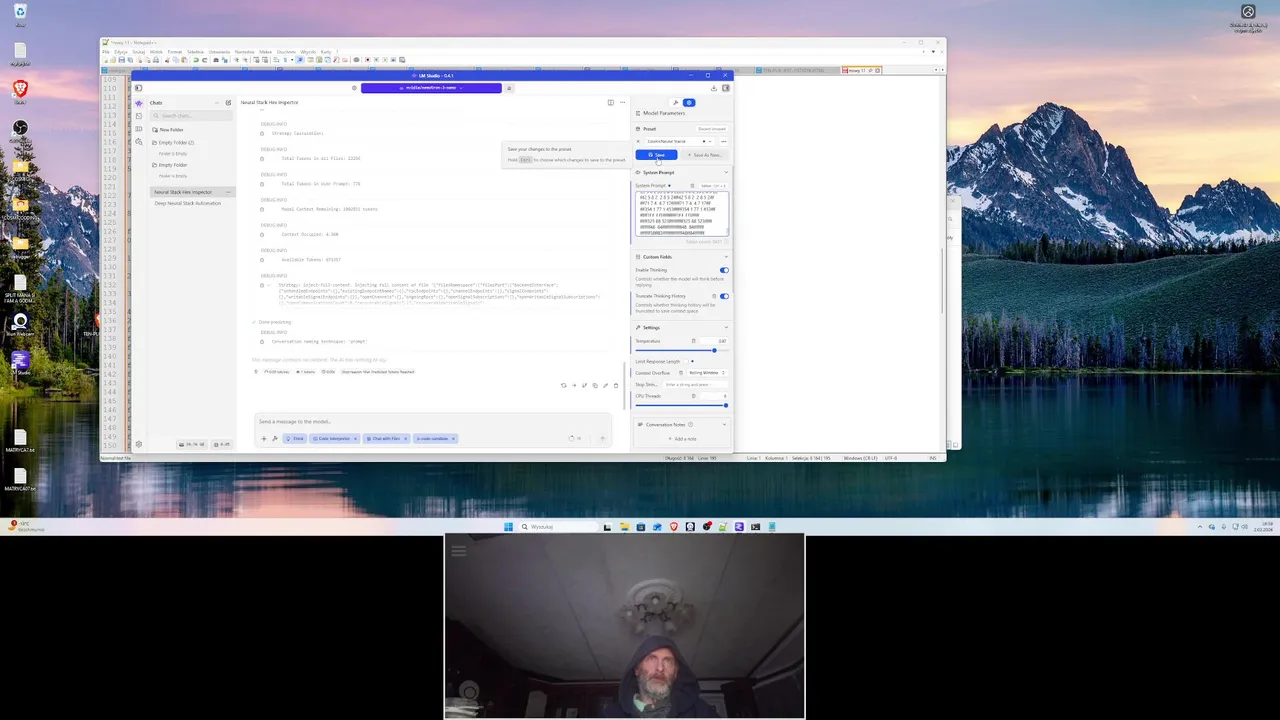Toggle the Enable Thinking switch

point(724,270)
